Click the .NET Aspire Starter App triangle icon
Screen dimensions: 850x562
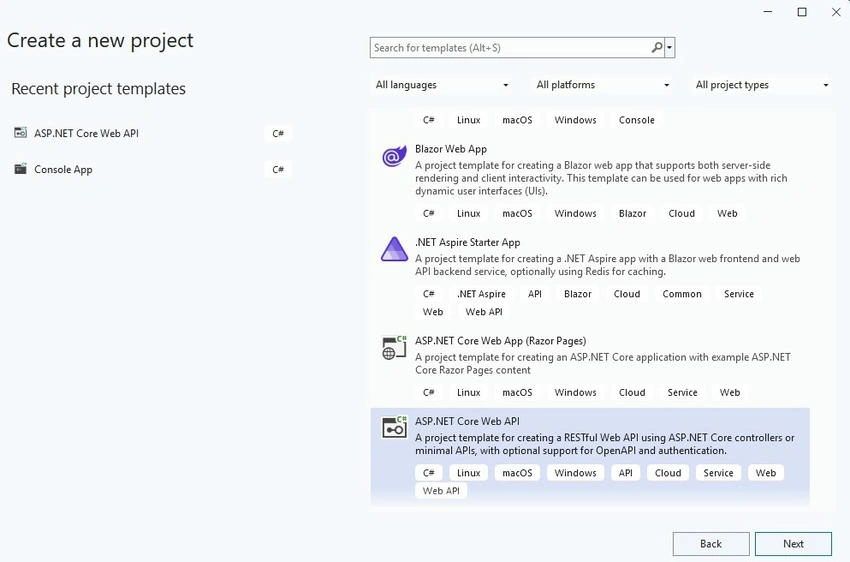pyautogui.click(x=394, y=249)
